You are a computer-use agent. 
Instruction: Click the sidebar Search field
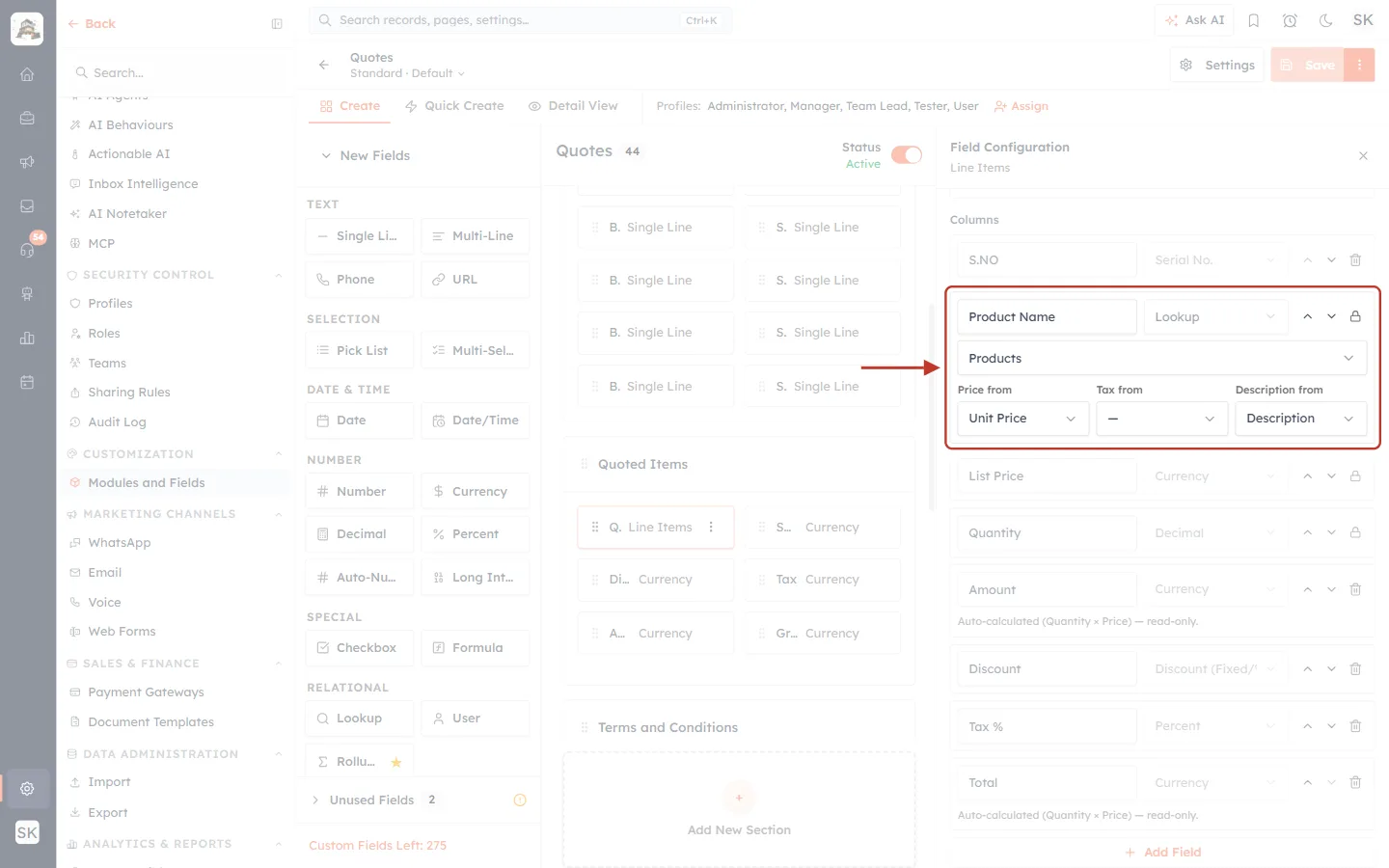(x=177, y=72)
